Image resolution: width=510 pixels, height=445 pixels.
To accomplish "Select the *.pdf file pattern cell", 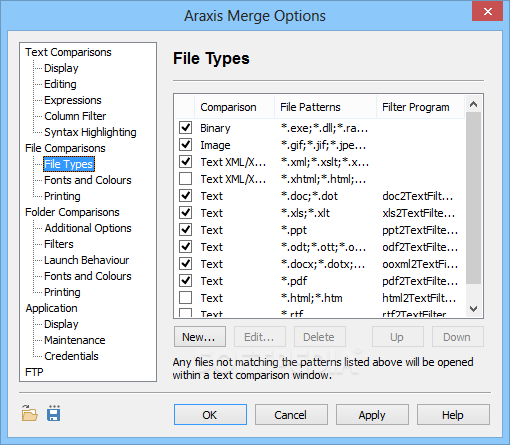I will [x=294, y=281].
